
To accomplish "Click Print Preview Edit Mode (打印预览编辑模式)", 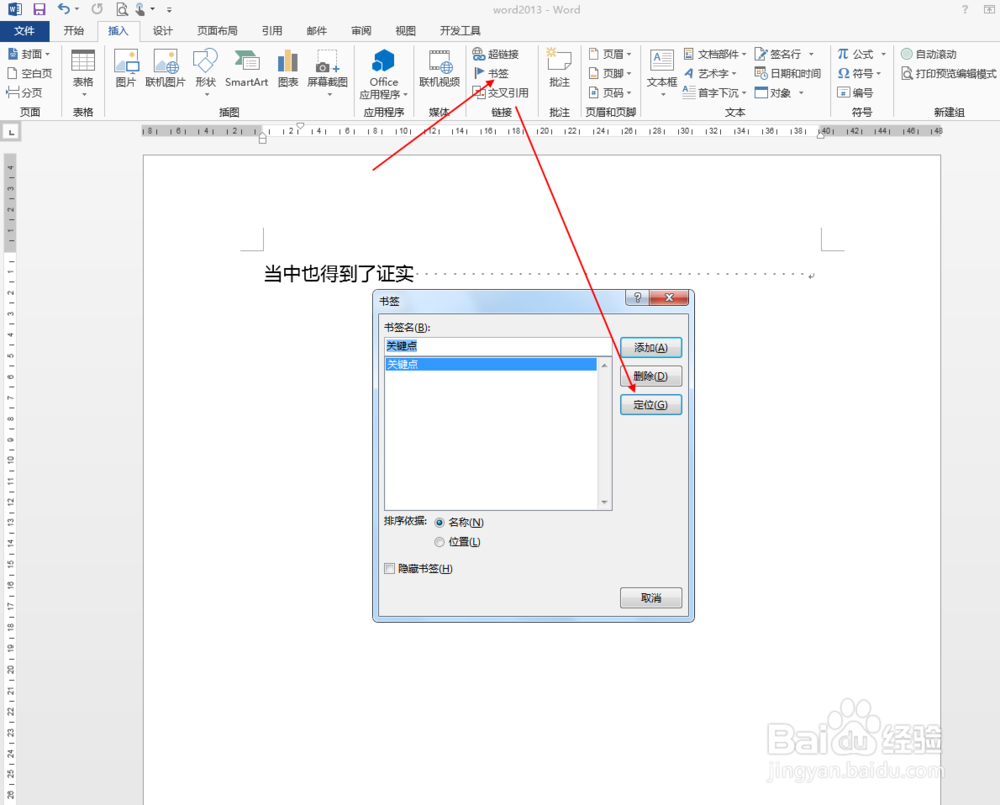I will [948, 73].
